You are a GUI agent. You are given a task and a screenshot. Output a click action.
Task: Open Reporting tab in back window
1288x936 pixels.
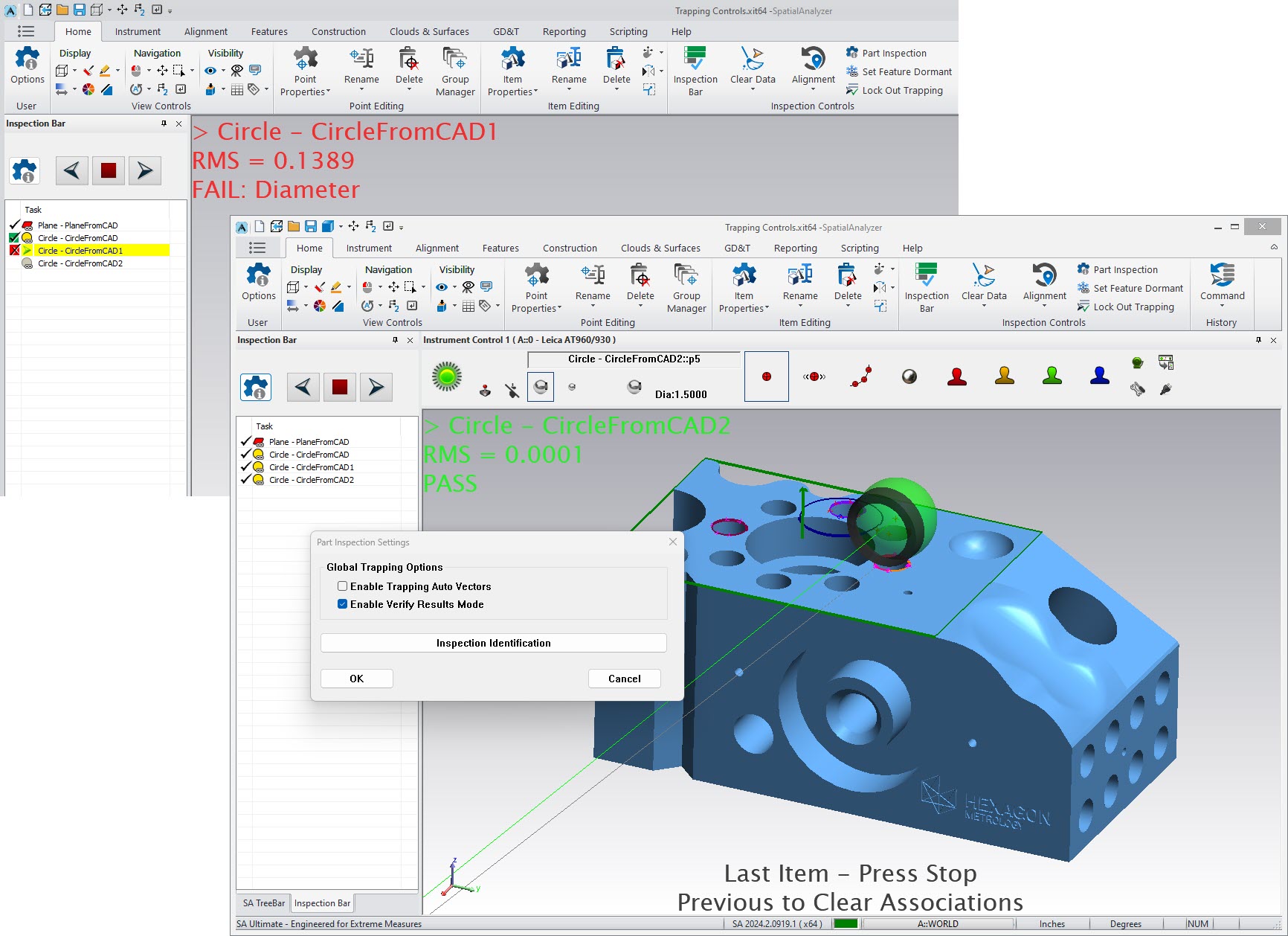pos(564,32)
